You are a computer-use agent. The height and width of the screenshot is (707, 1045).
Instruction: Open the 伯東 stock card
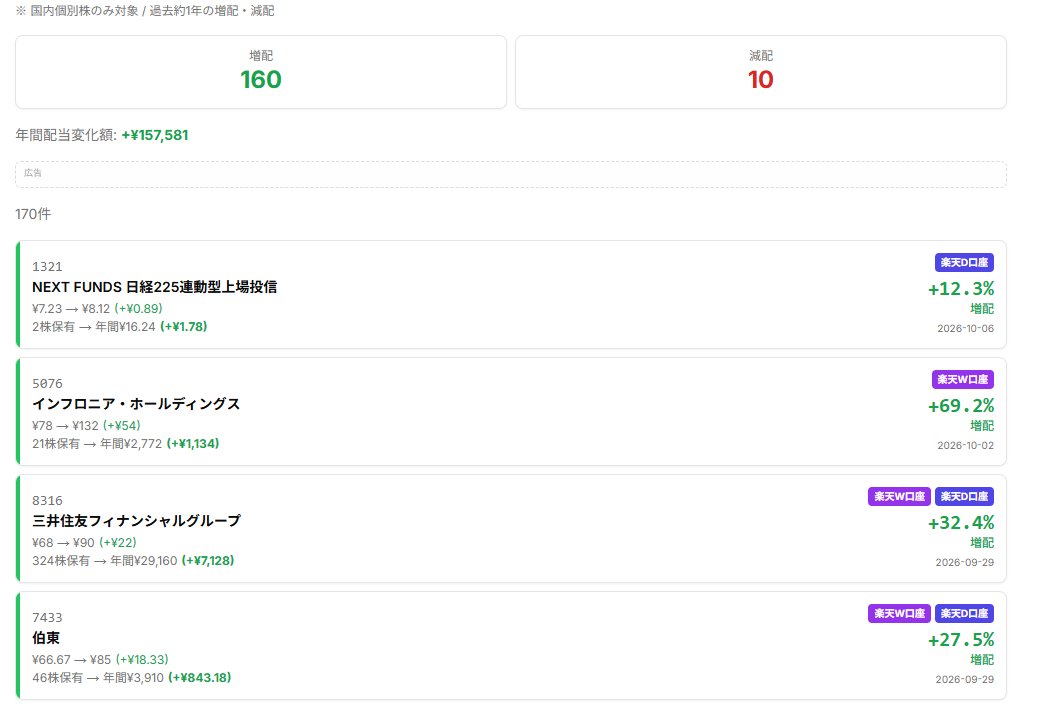click(511, 646)
